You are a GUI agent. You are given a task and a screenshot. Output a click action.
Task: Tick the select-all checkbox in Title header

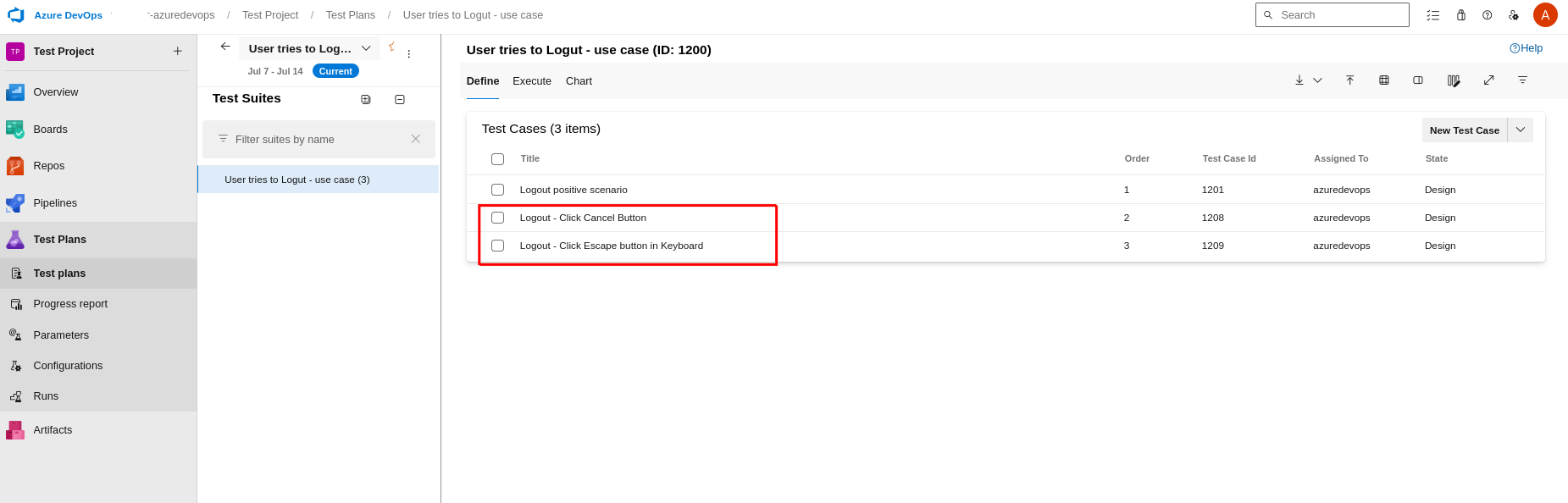[x=497, y=159]
